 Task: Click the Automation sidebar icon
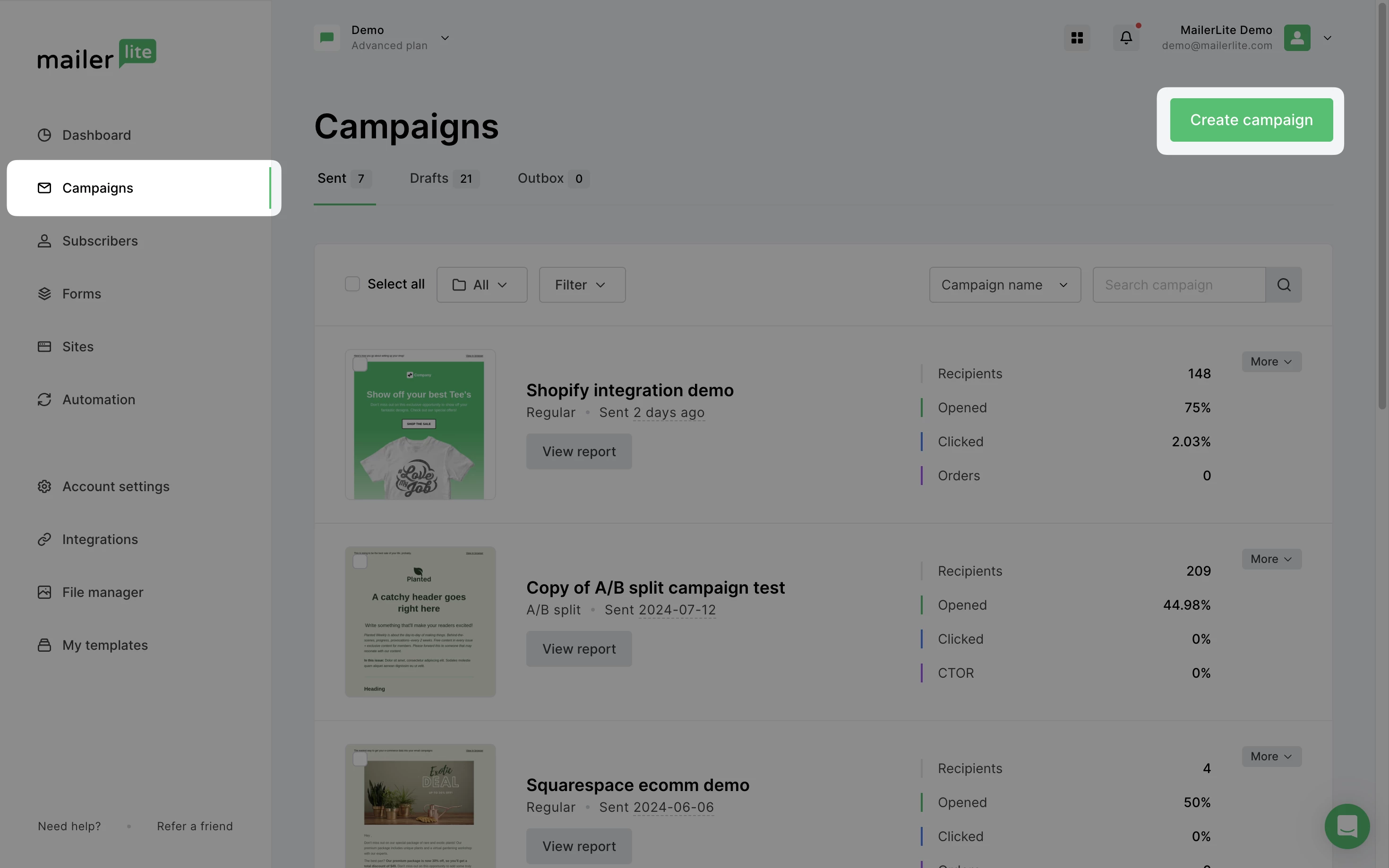[x=44, y=400]
